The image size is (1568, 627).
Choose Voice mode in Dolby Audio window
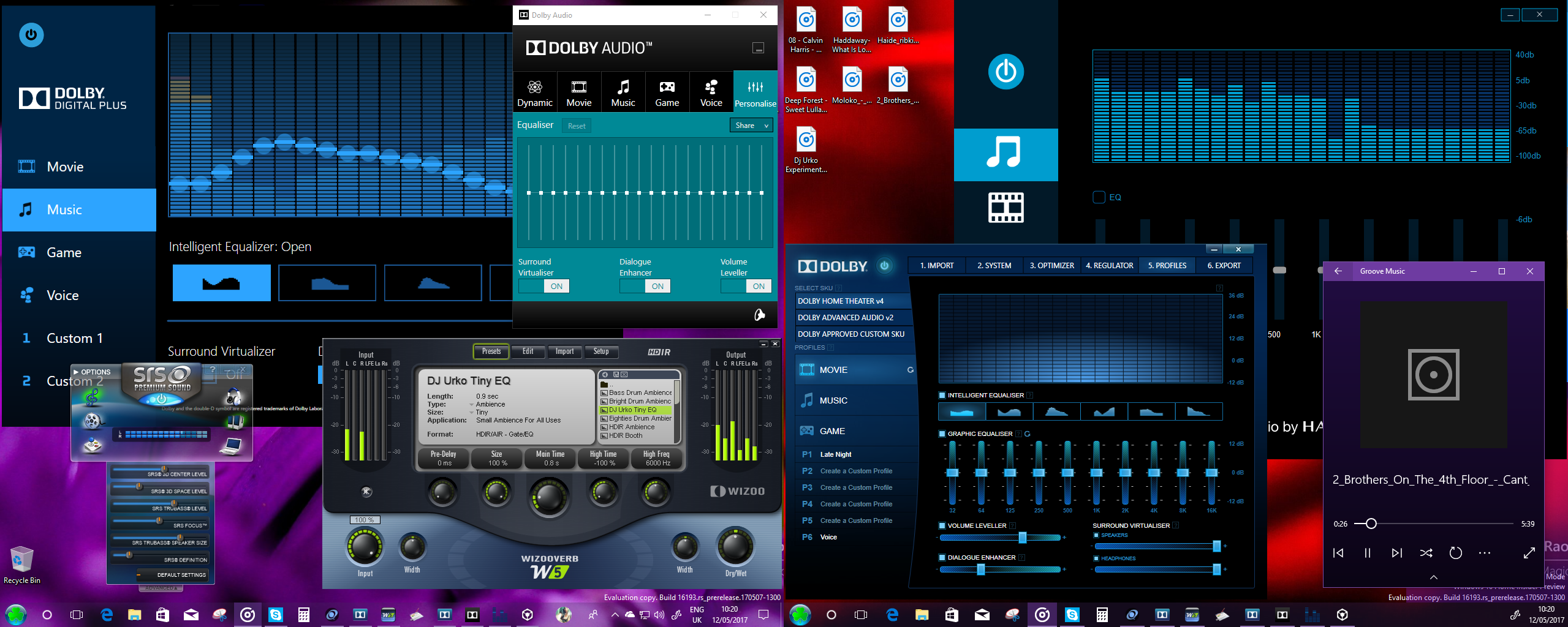coord(711,92)
